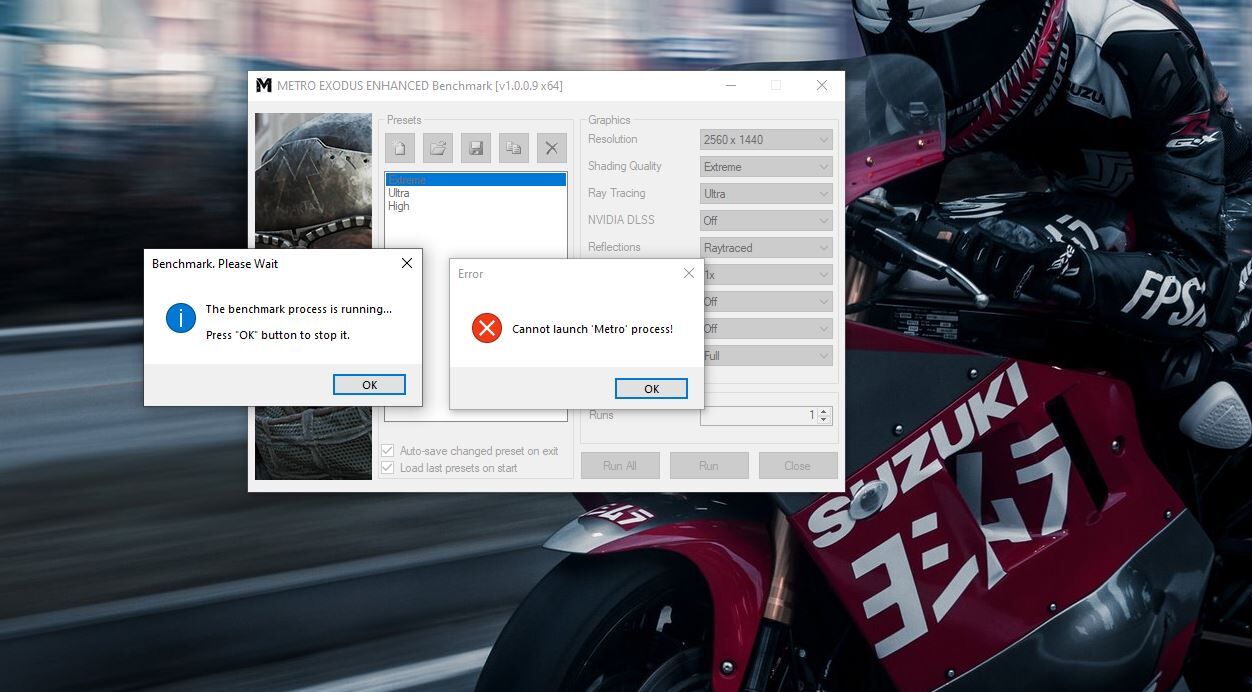Viewport: 1252px width, 692px height.
Task: Click the Run All button
Action: coord(620,466)
